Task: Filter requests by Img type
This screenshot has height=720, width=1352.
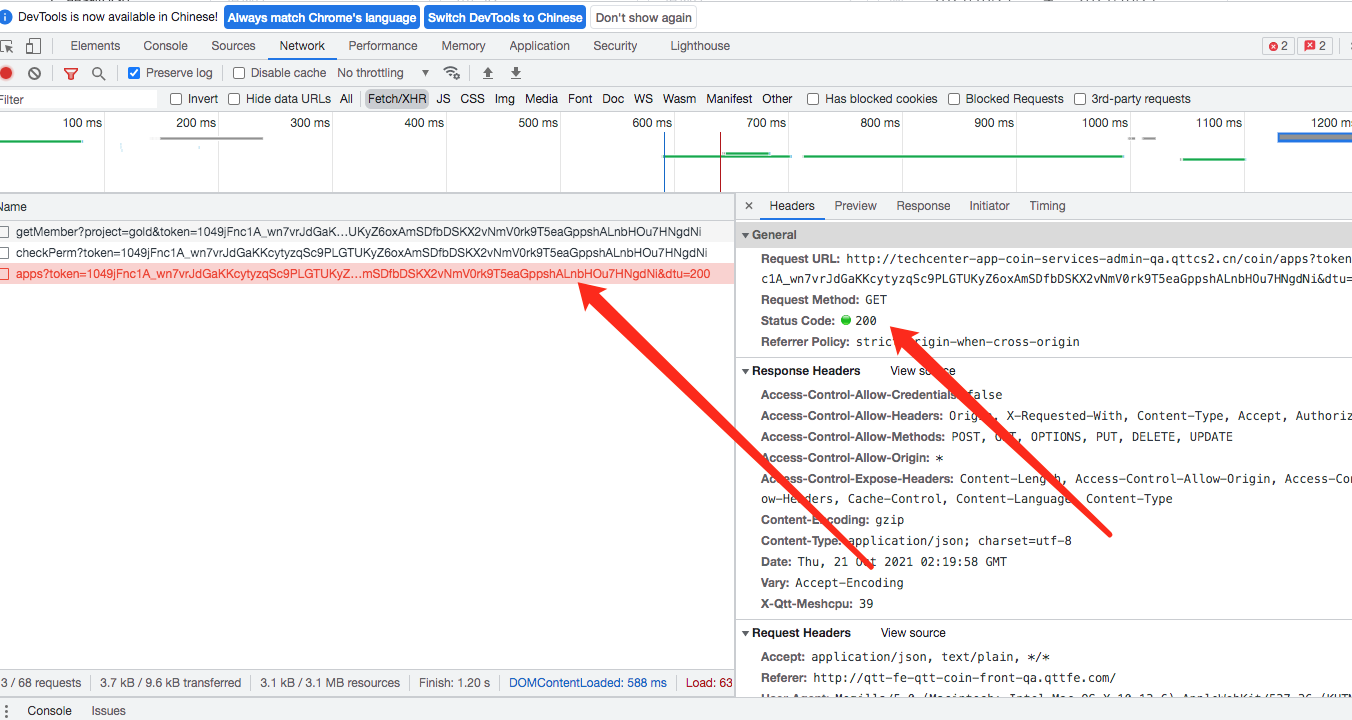Action: click(505, 99)
